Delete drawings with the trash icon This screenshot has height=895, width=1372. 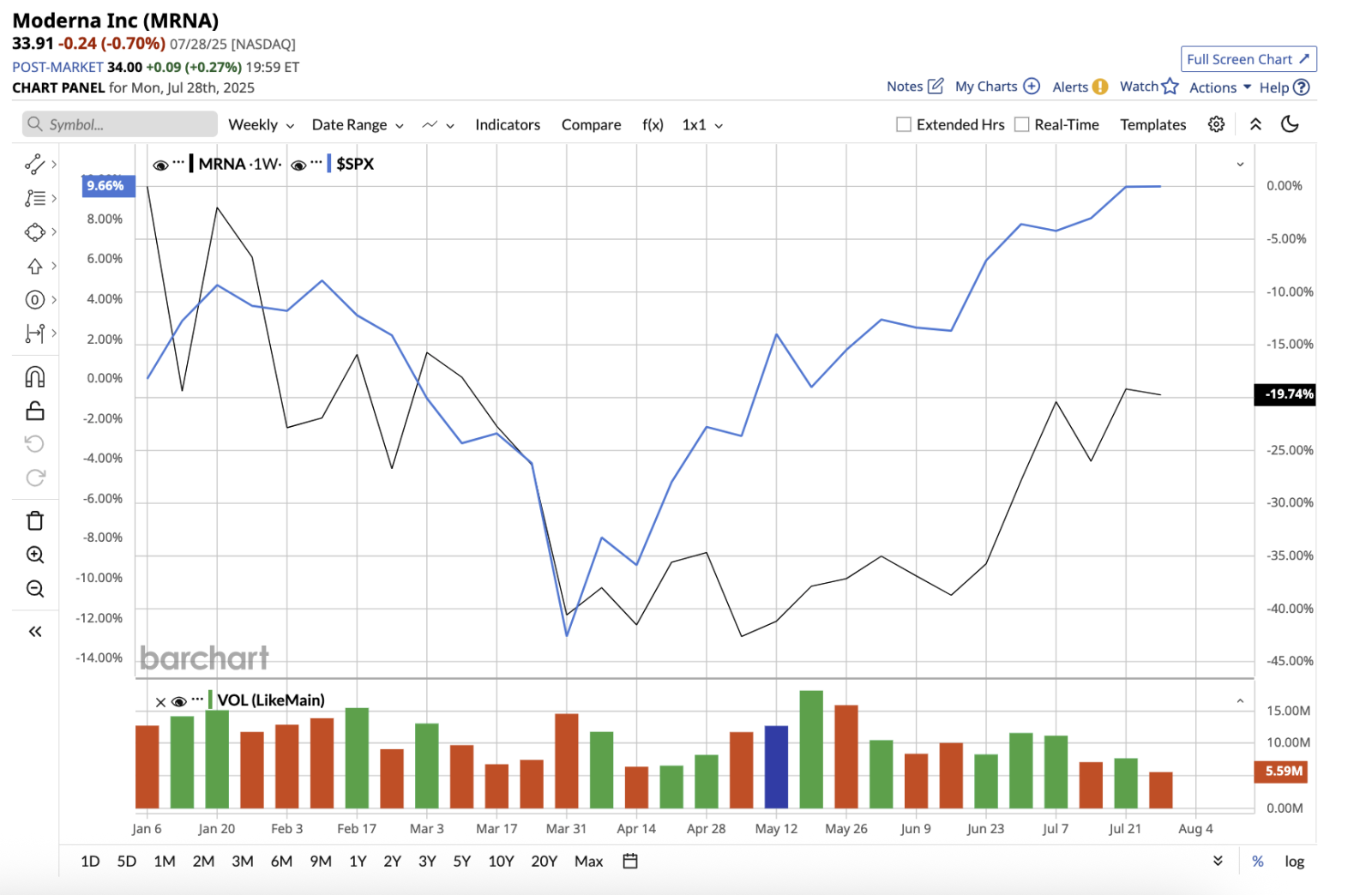pos(34,520)
